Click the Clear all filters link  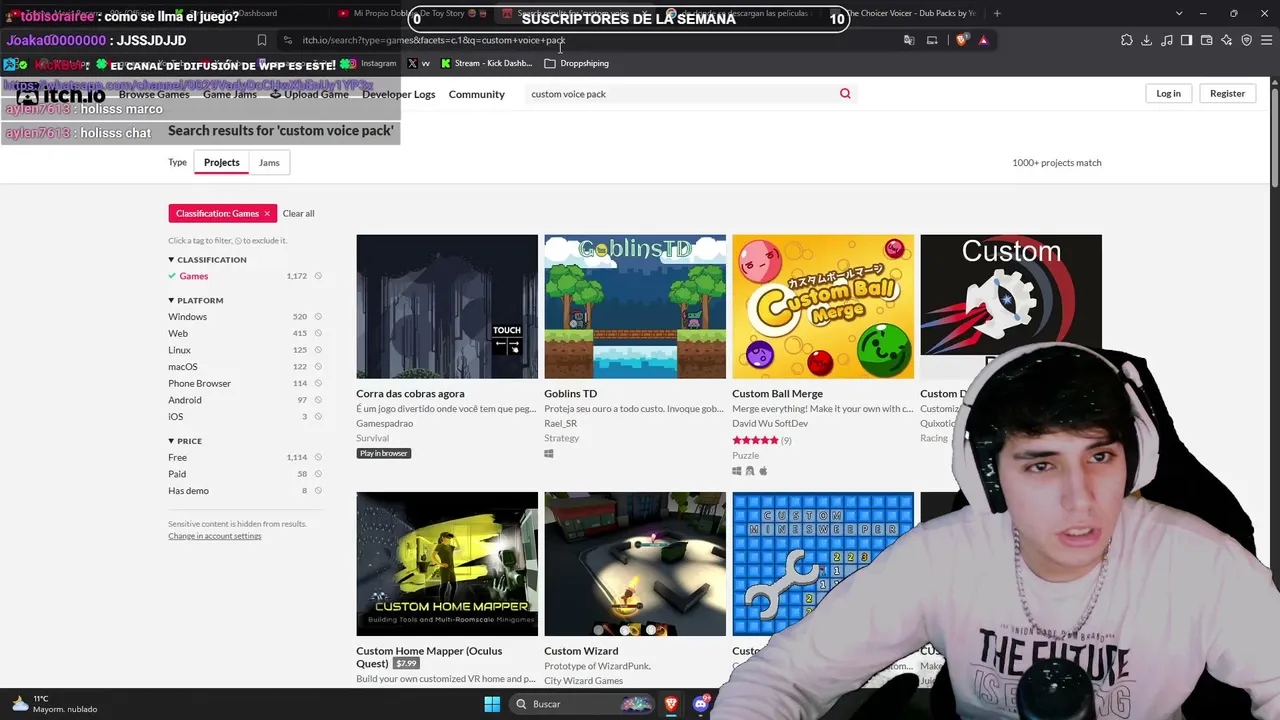tap(298, 214)
